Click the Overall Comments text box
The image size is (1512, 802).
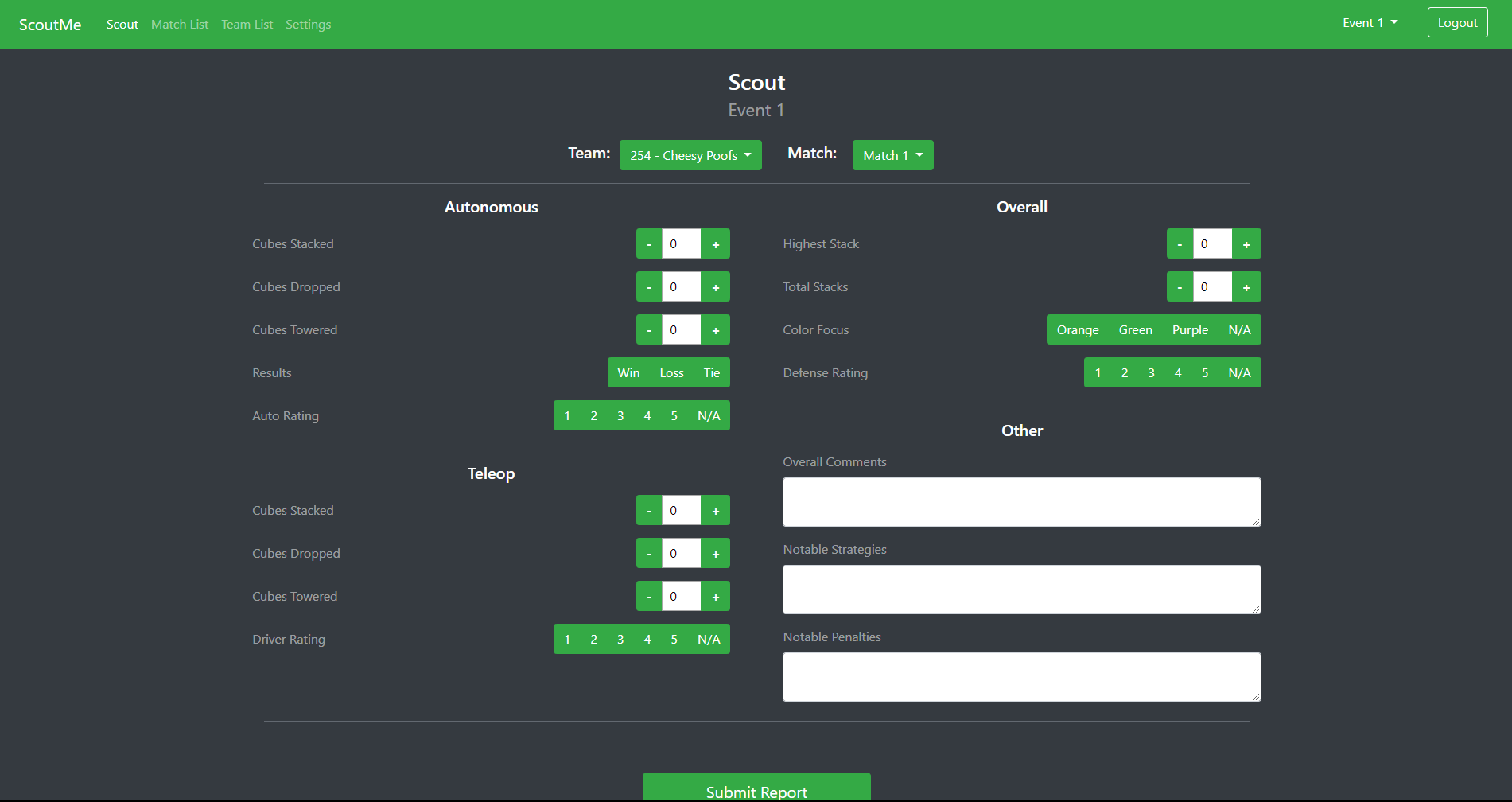tap(1021, 502)
